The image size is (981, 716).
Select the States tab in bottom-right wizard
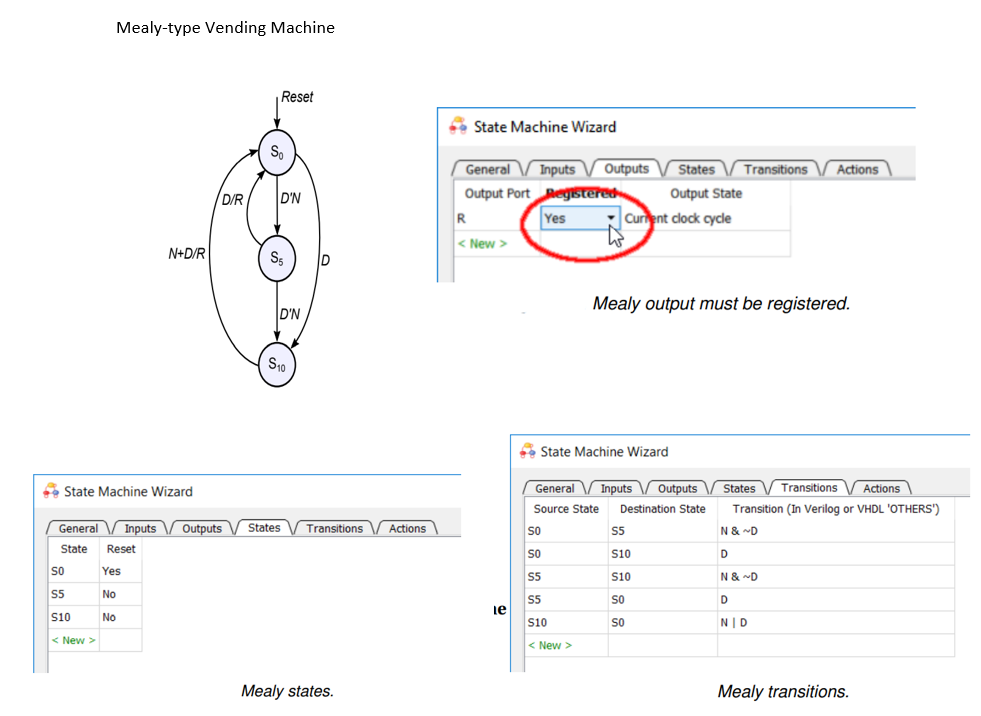click(x=739, y=488)
